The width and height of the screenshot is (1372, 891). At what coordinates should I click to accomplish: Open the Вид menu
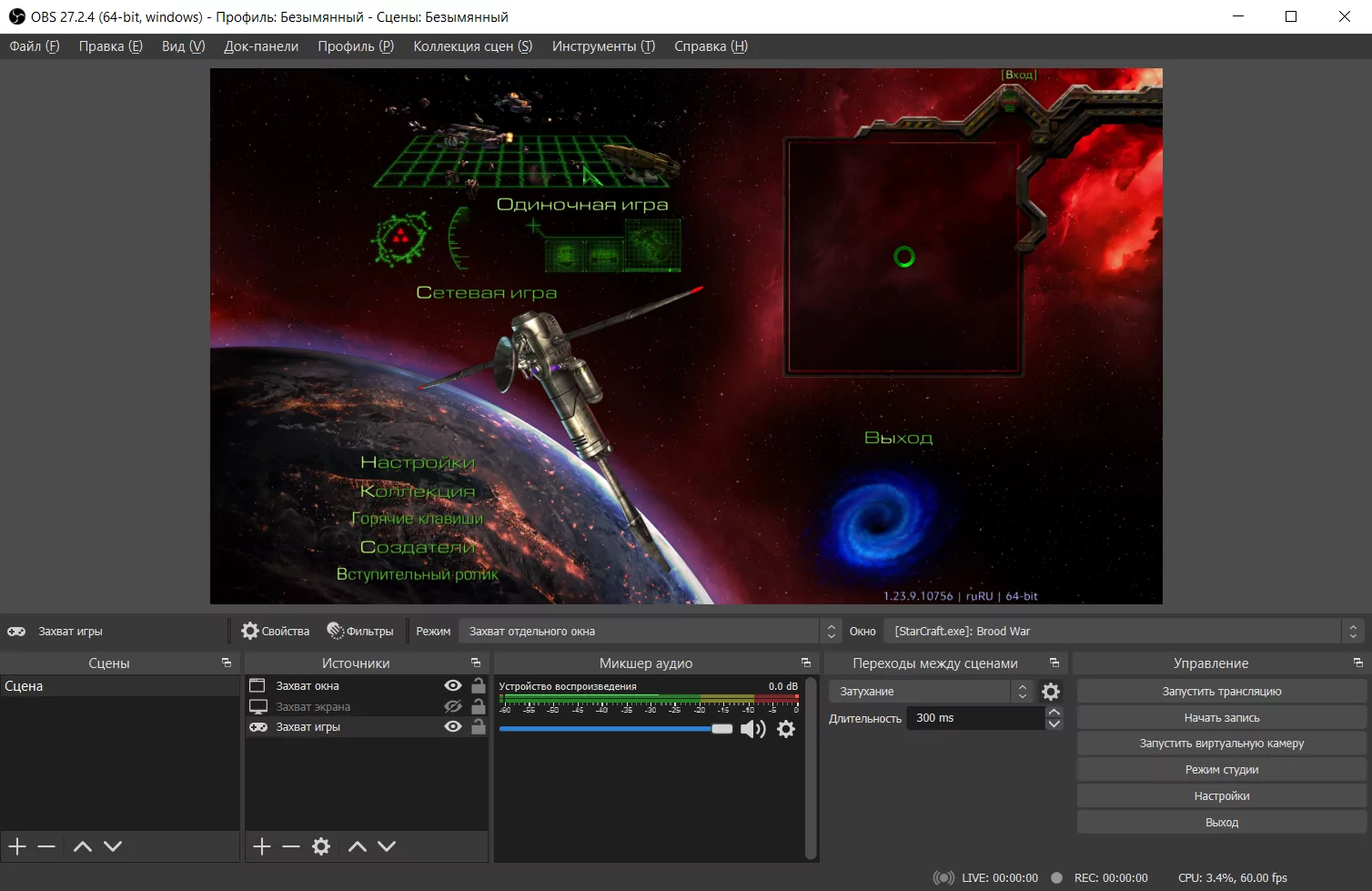coord(184,46)
